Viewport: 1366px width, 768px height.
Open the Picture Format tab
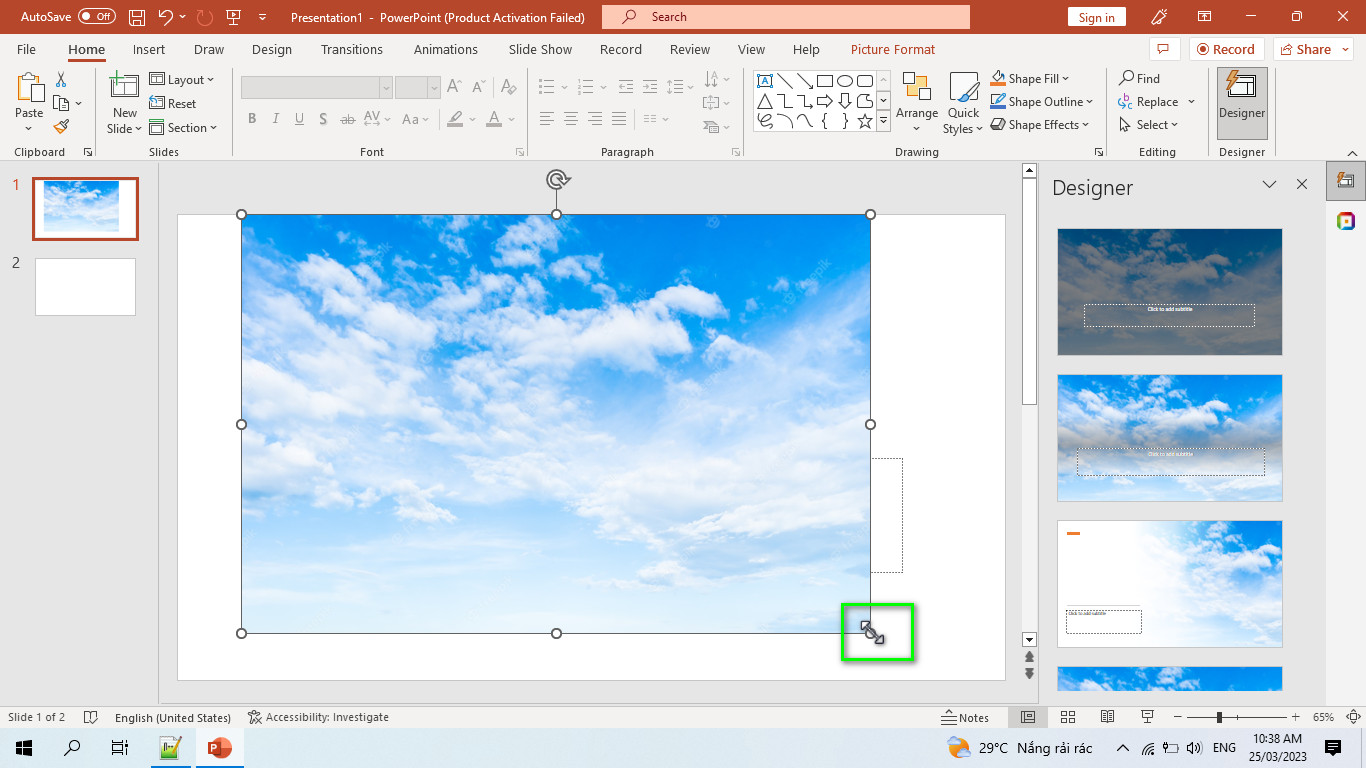coord(893,49)
